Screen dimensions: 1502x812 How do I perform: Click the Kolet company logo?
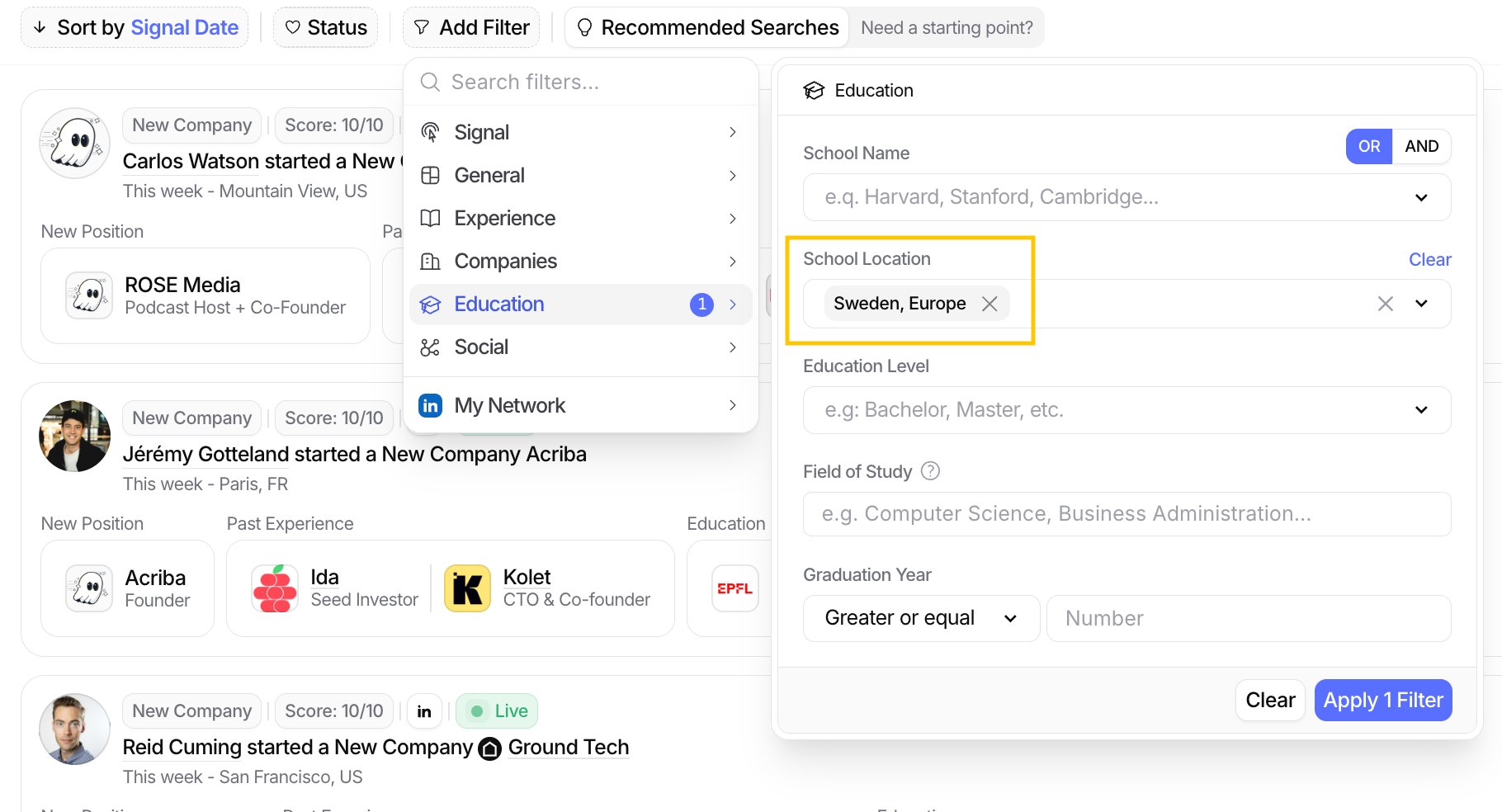click(467, 588)
